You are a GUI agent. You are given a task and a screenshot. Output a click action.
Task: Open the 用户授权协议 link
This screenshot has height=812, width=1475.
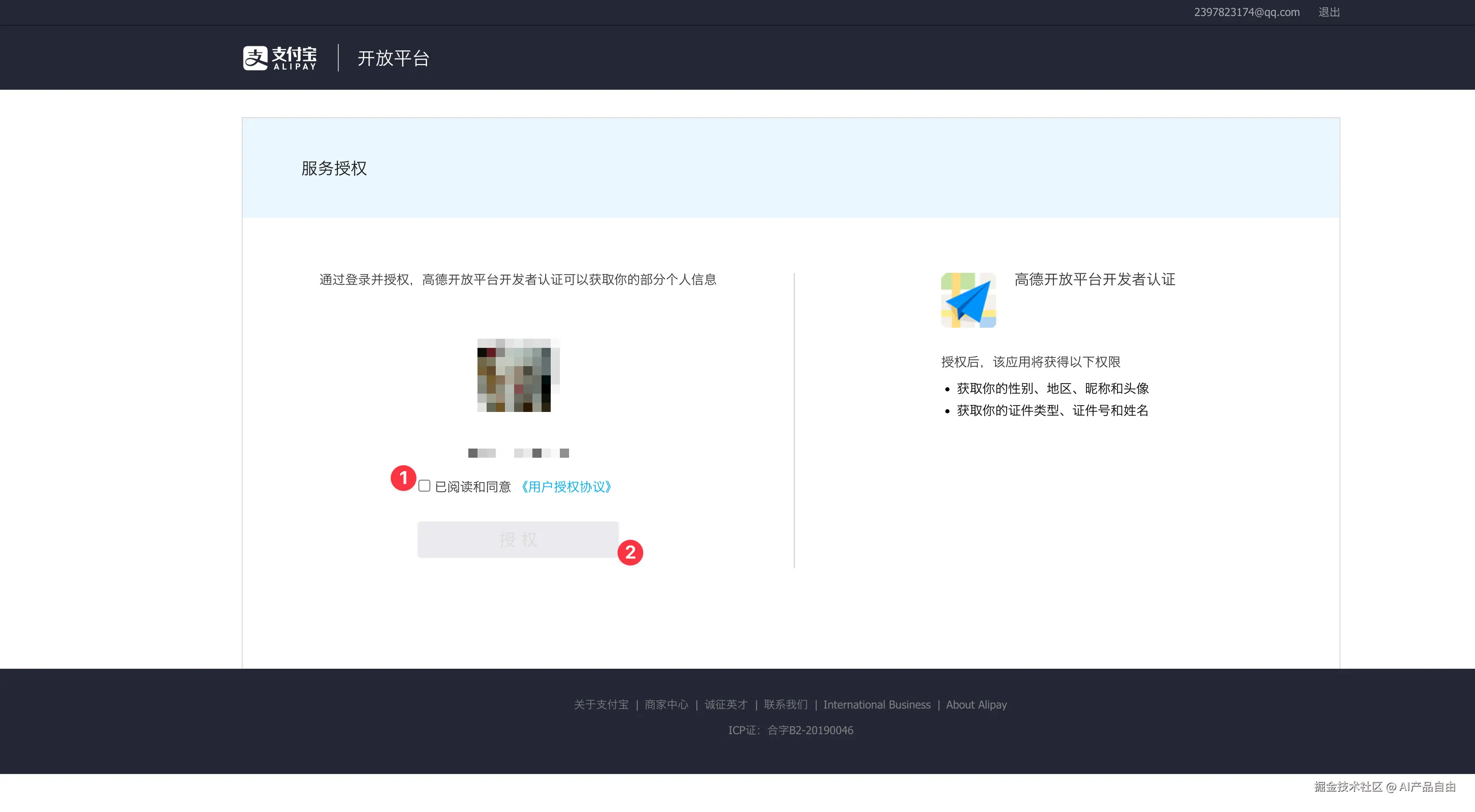(x=566, y=487)
